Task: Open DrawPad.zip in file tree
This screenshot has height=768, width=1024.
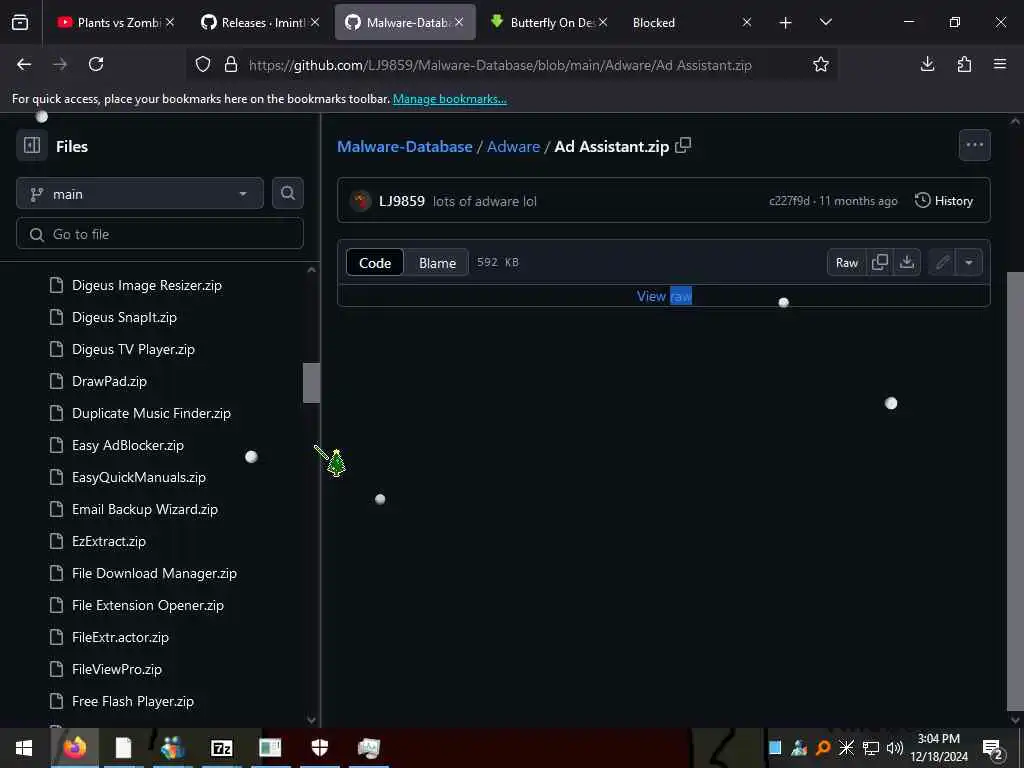Action: point(109,381)
